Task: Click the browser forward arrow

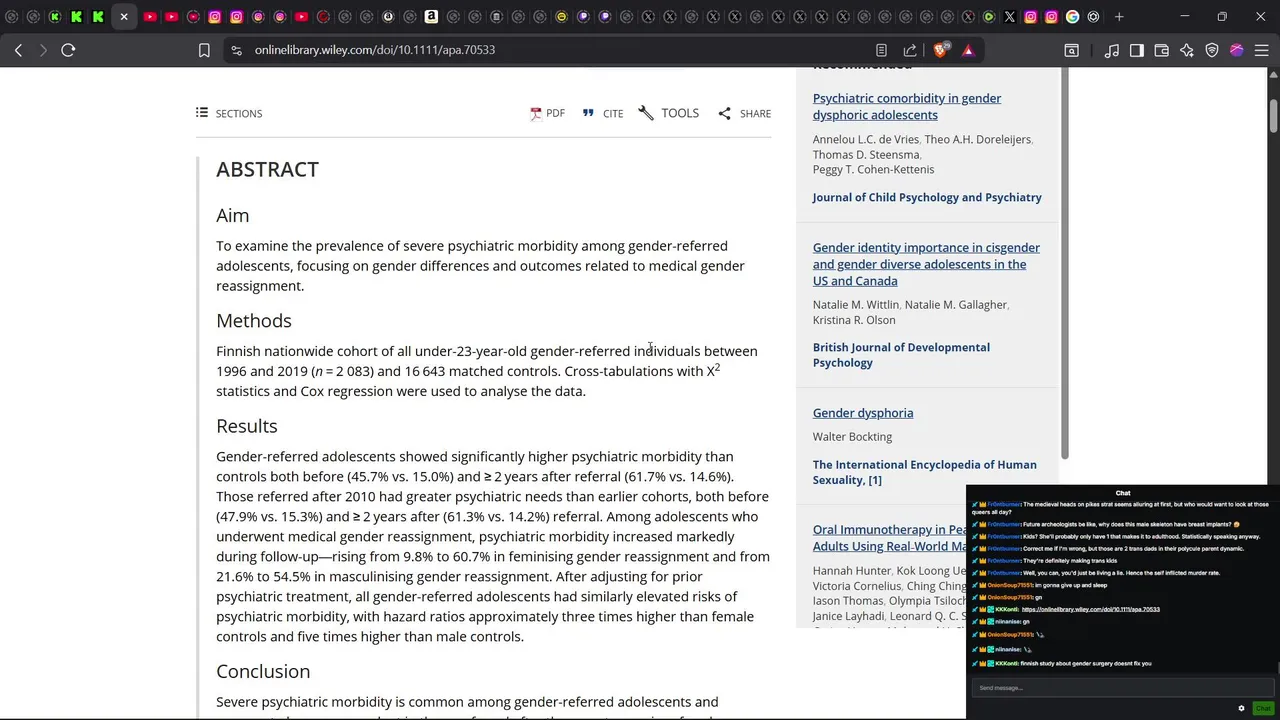Action: click(x=43, y=50)
